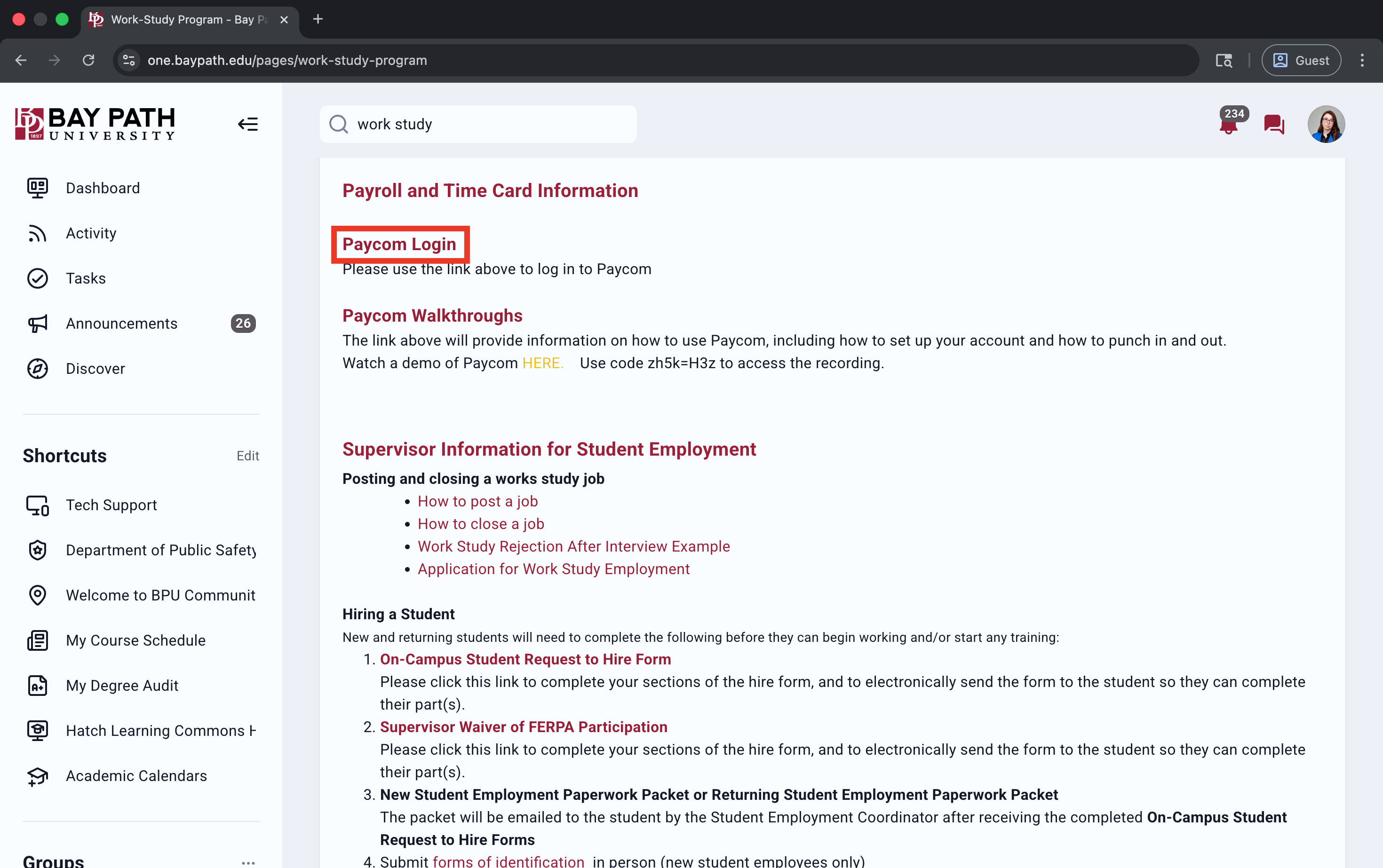Open Chrome three-dot menu

tap(1362, 60)
